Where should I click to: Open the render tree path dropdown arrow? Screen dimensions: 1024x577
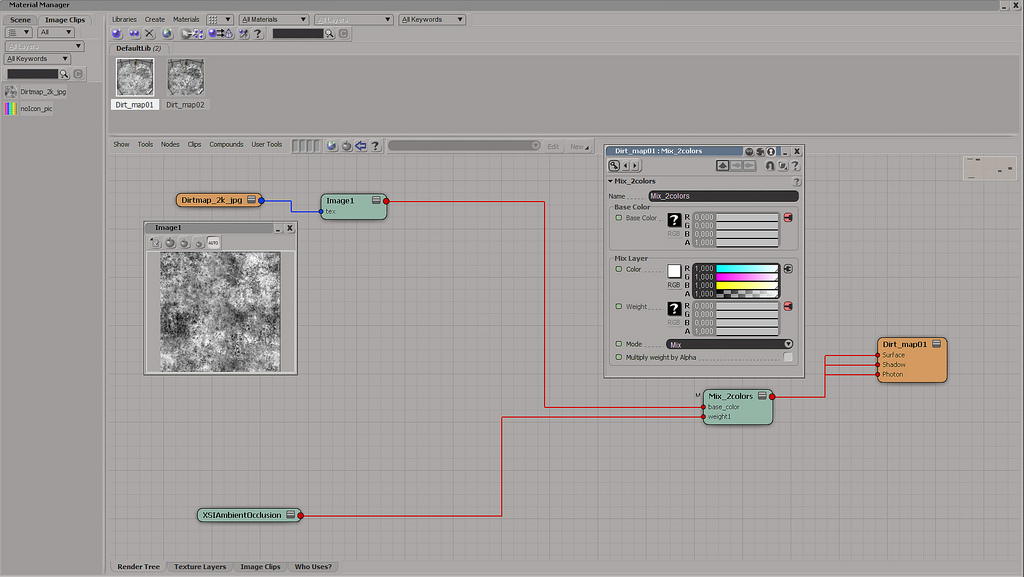point(536,145)
